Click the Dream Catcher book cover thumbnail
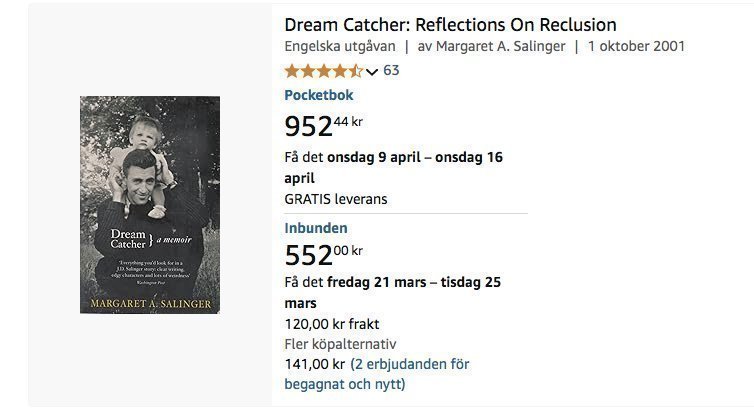 [150, 205]
